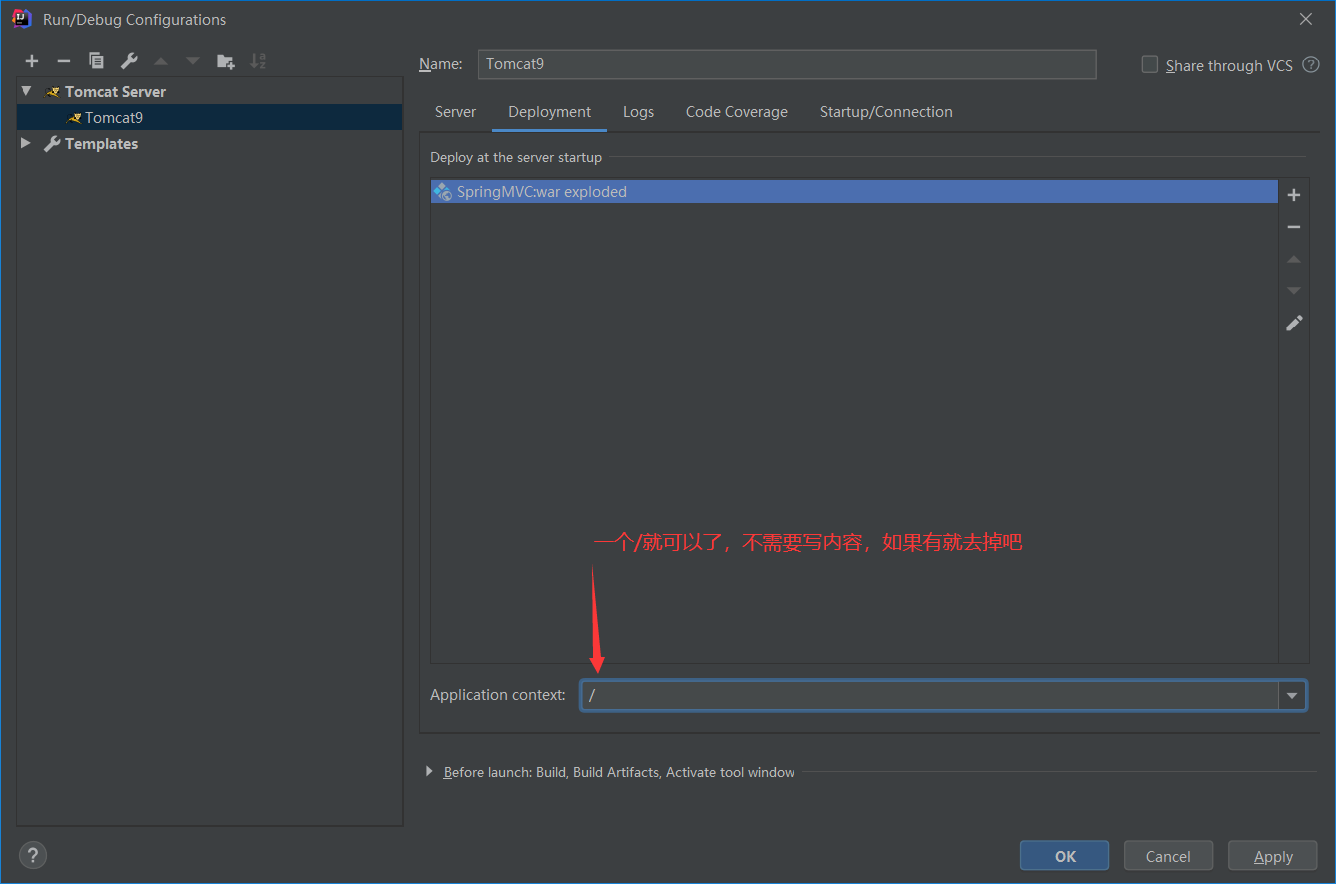Screen dimensions: 1336x884
Task: Open edit defaults wrench icon in toolbar
Action: (x=129, y=61)
